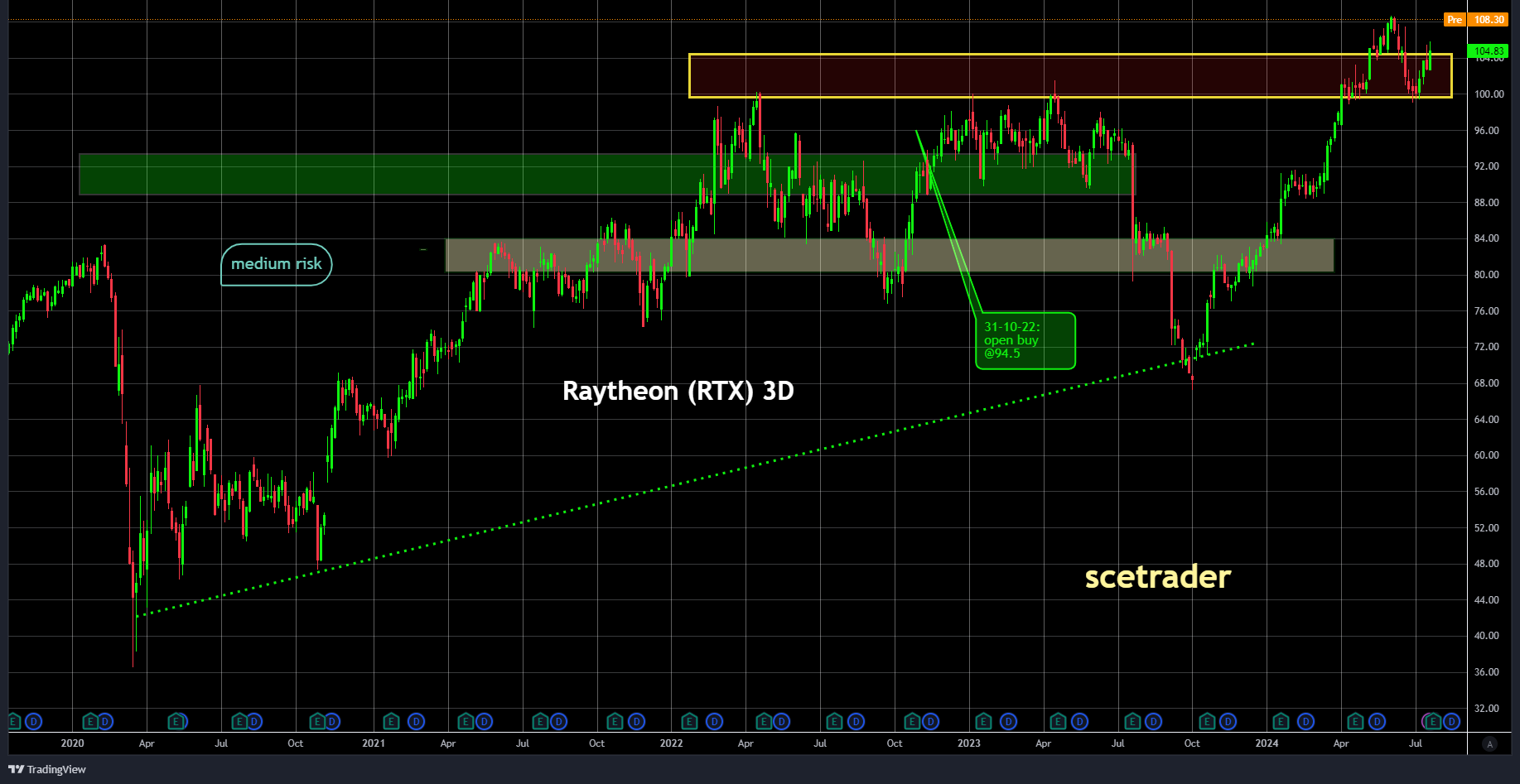Show the May 2021 dividend marker
The height and width of the screenshot is (784, 1520).
pyautogui.click(x=485, y=722)
